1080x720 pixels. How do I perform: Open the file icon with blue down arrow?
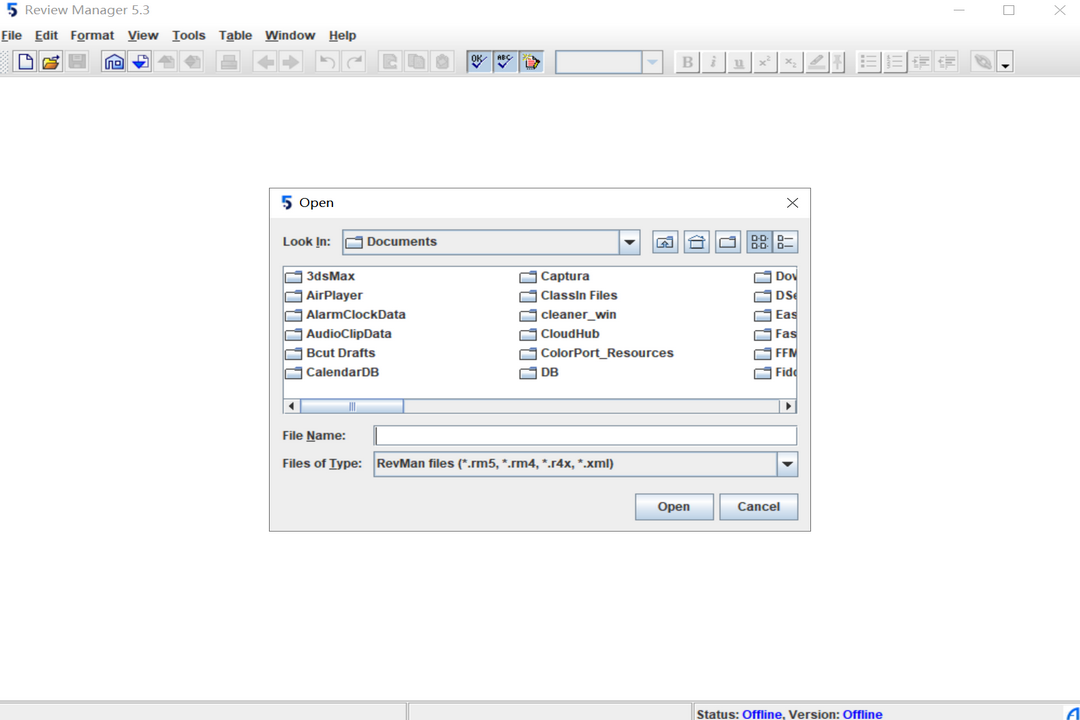click(x=140, y=61)
